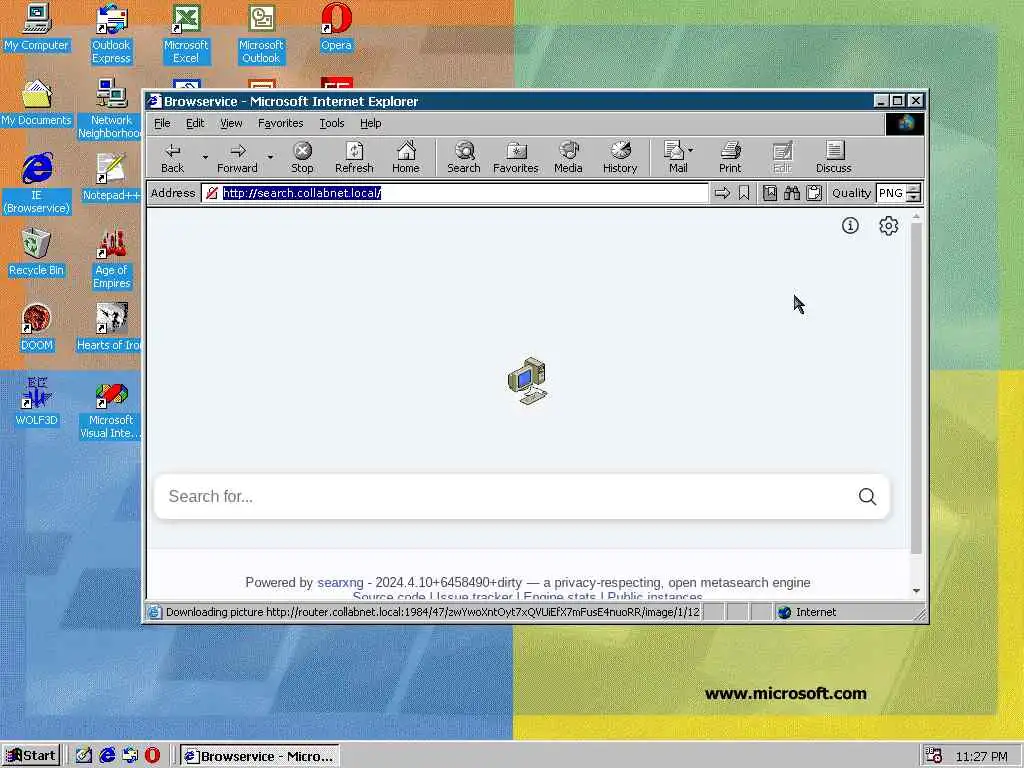Click the bookmark ribbon icon after Go arrow
Viewport: 1024px width, 768px height.
pos(744,193)
